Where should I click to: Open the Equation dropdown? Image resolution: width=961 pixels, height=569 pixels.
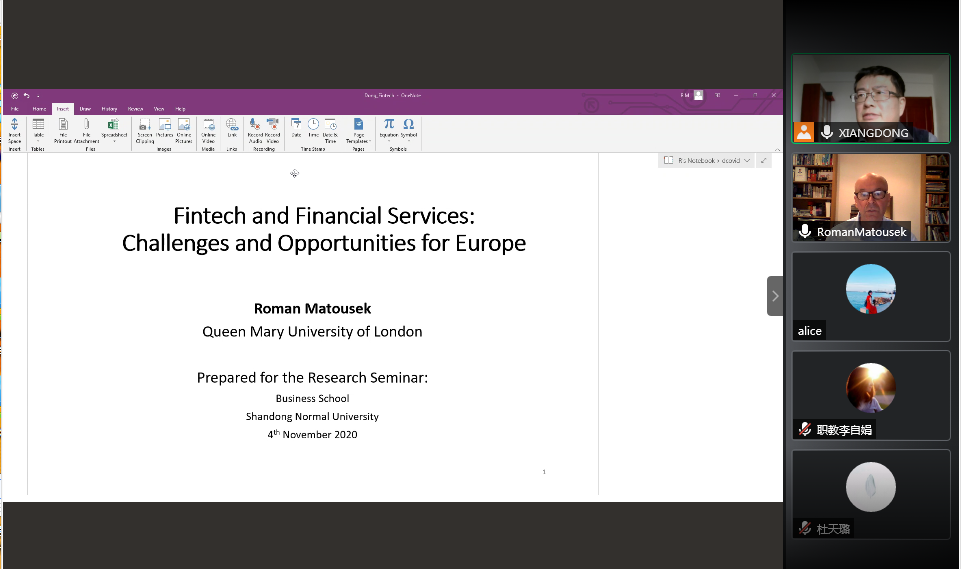tap(389, 129)
